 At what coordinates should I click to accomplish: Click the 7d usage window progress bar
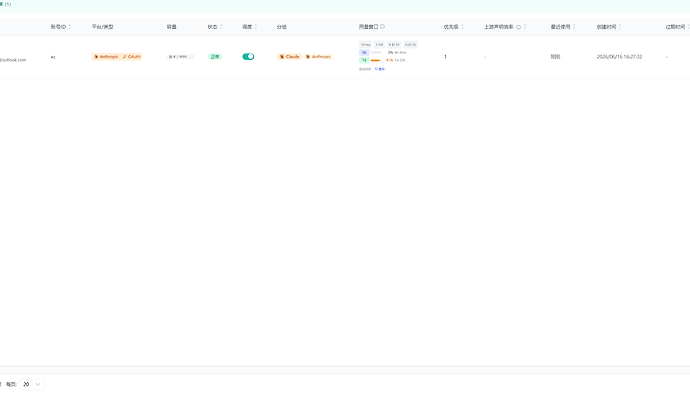(x=376, y=60)
